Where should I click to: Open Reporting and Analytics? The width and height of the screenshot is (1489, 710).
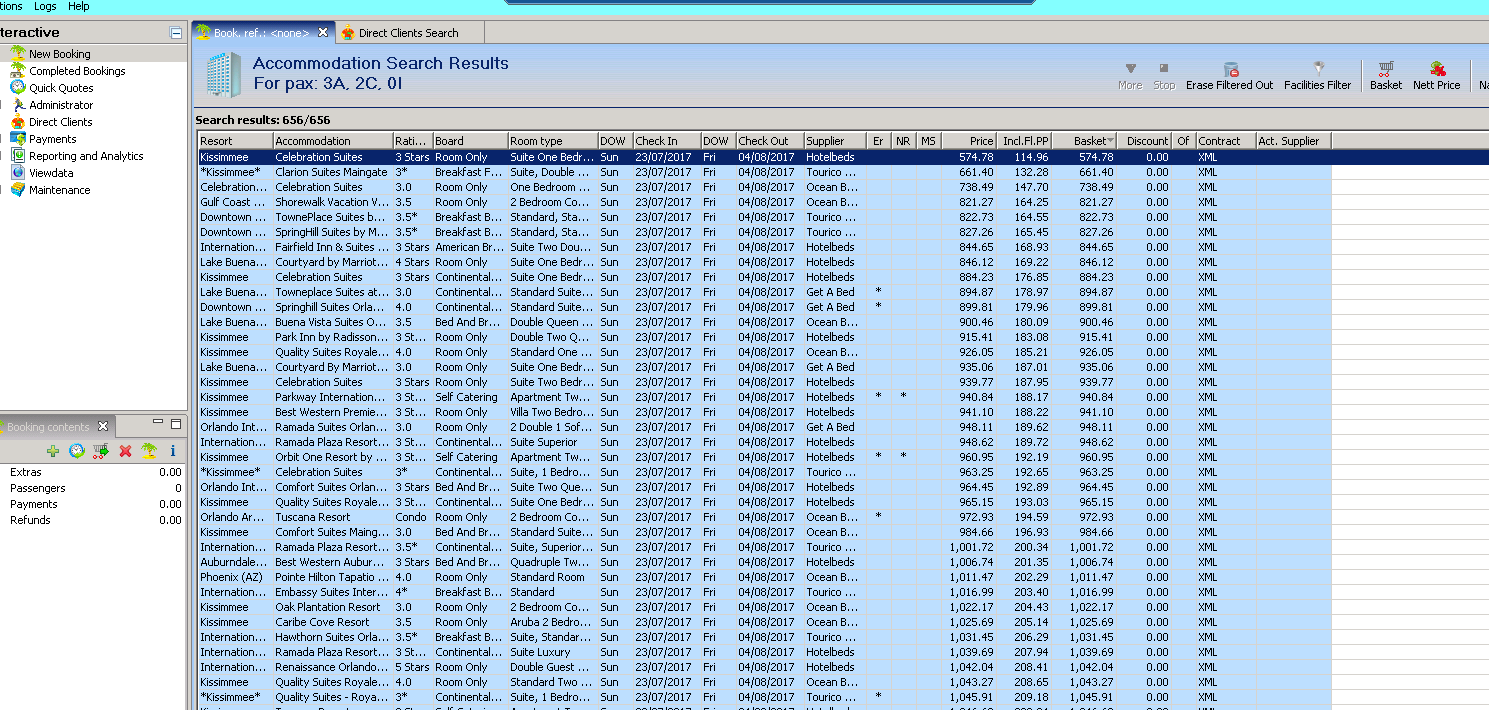click(86, 156)
